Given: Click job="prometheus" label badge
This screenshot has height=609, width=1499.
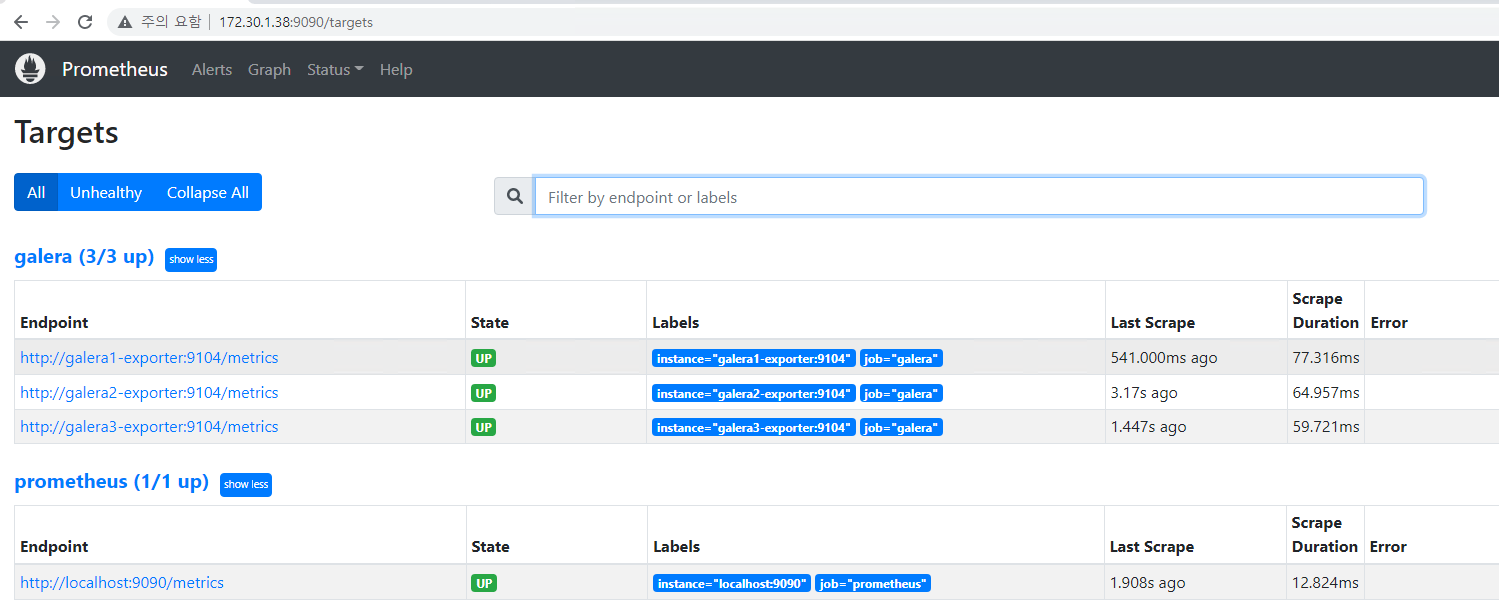Looking at the screenshot, I should coord(873,584).
